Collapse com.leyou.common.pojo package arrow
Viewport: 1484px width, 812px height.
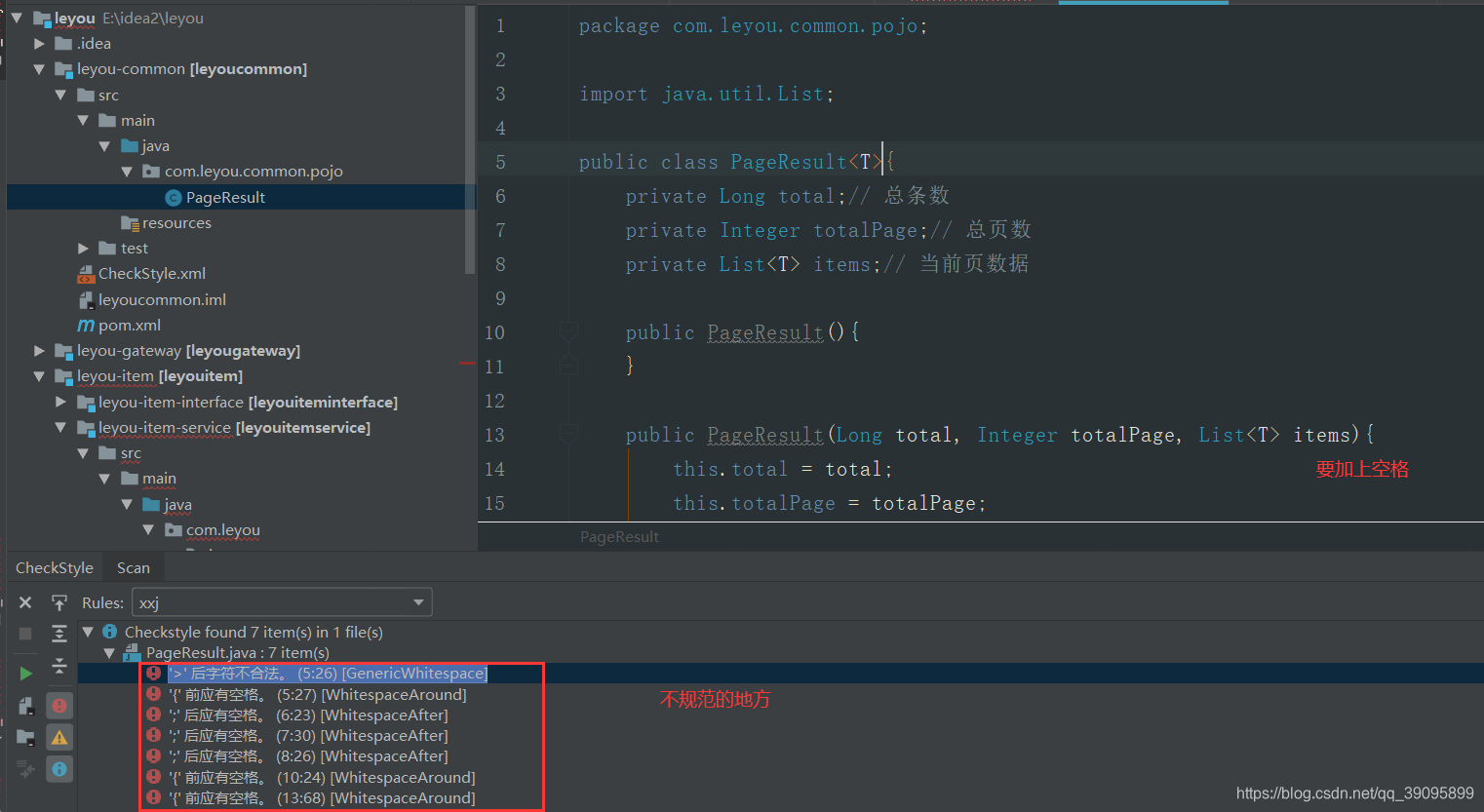coord(127,172)
